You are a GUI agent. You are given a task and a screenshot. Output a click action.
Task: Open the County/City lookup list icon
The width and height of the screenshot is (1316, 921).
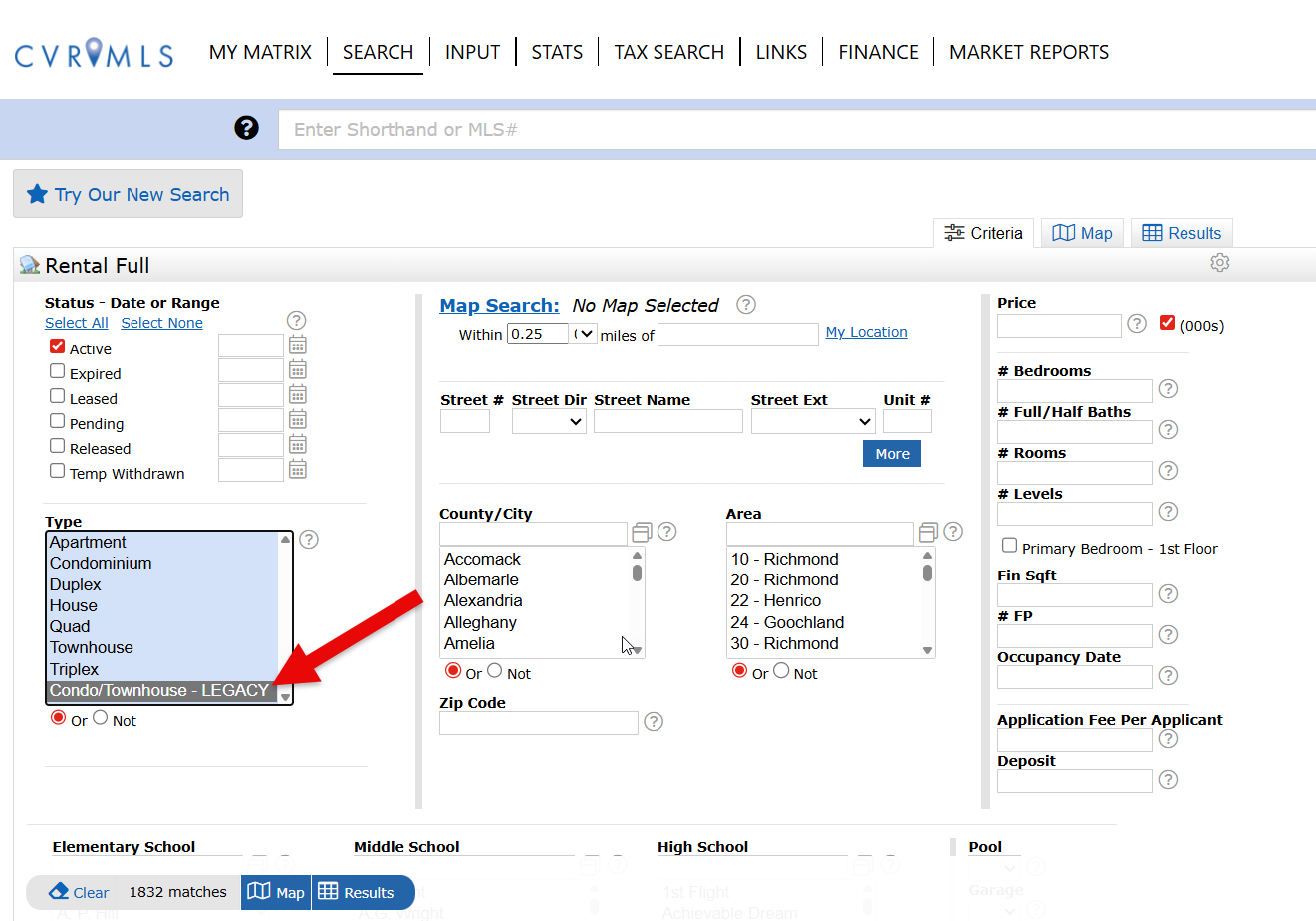tap(642, 533)
